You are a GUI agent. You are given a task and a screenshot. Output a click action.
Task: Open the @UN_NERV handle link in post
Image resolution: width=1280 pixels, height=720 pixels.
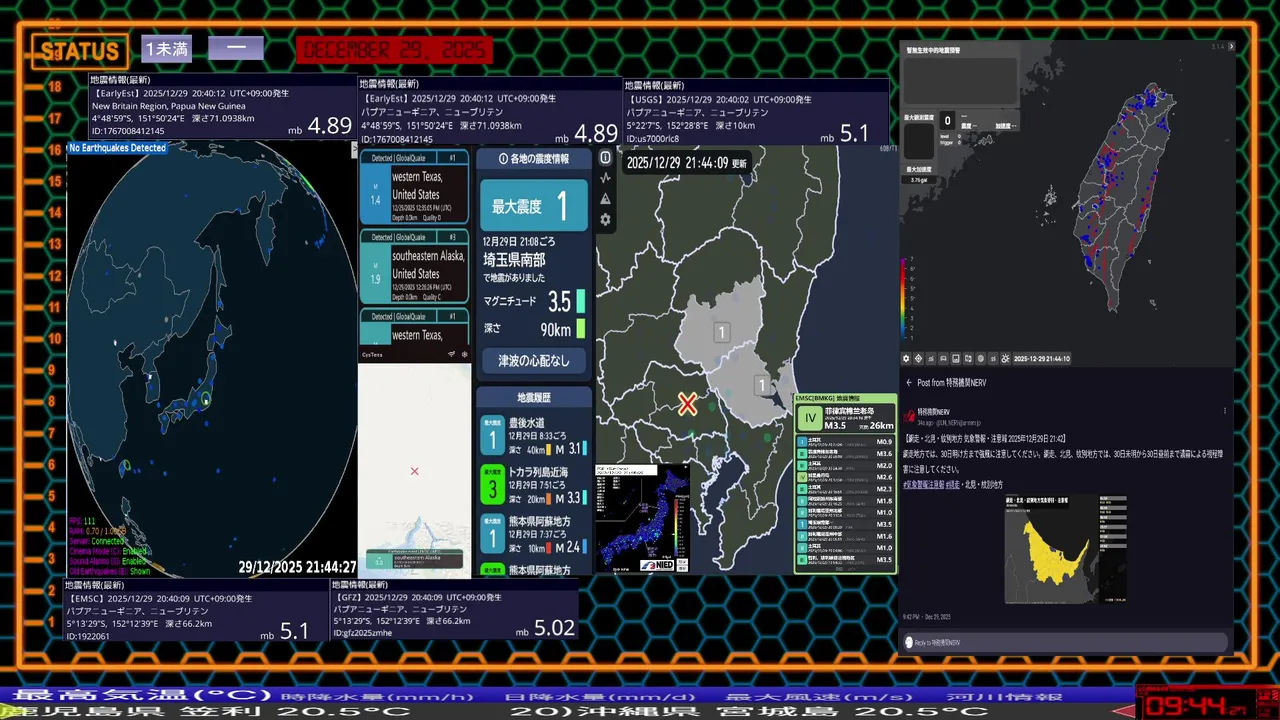(959, 422)
